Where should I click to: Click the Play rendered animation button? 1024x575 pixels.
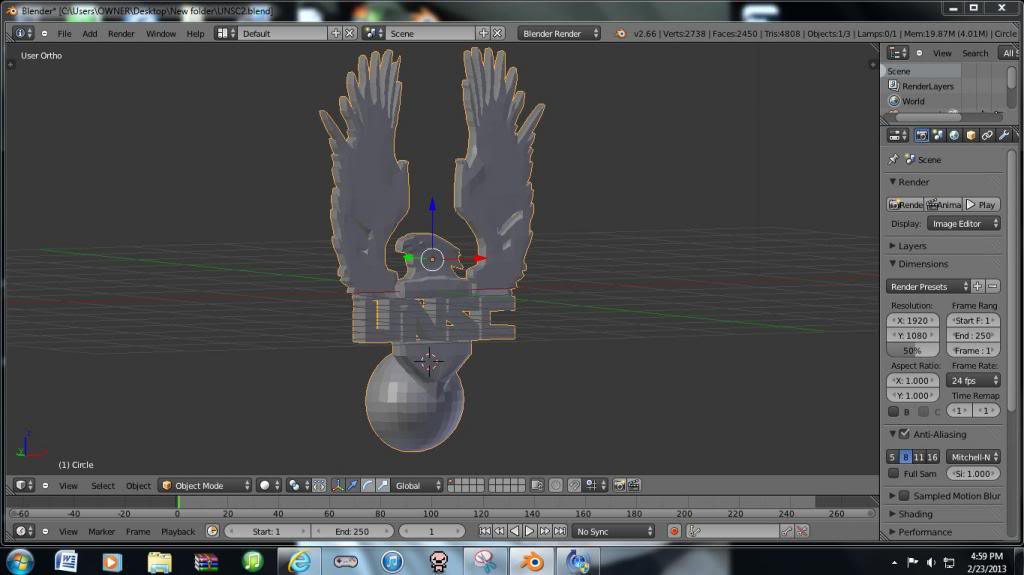coord(982,205)
